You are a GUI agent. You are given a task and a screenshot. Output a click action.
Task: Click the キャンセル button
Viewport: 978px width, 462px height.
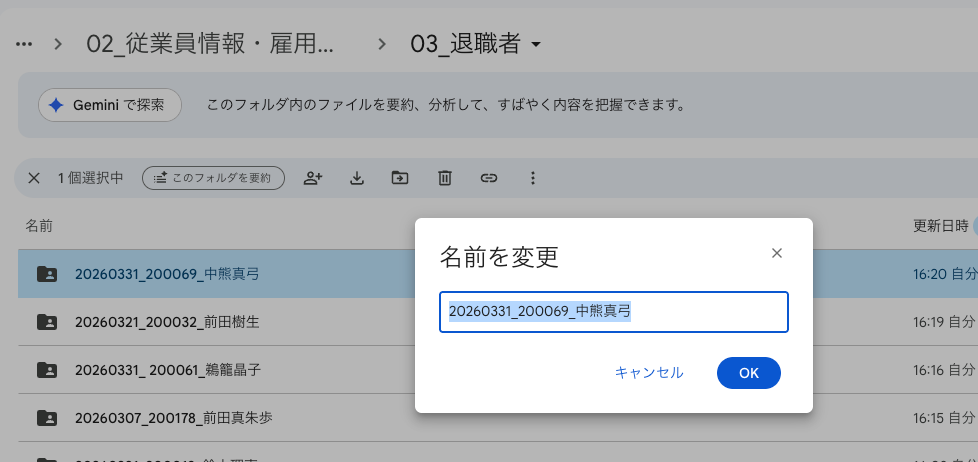649,373
